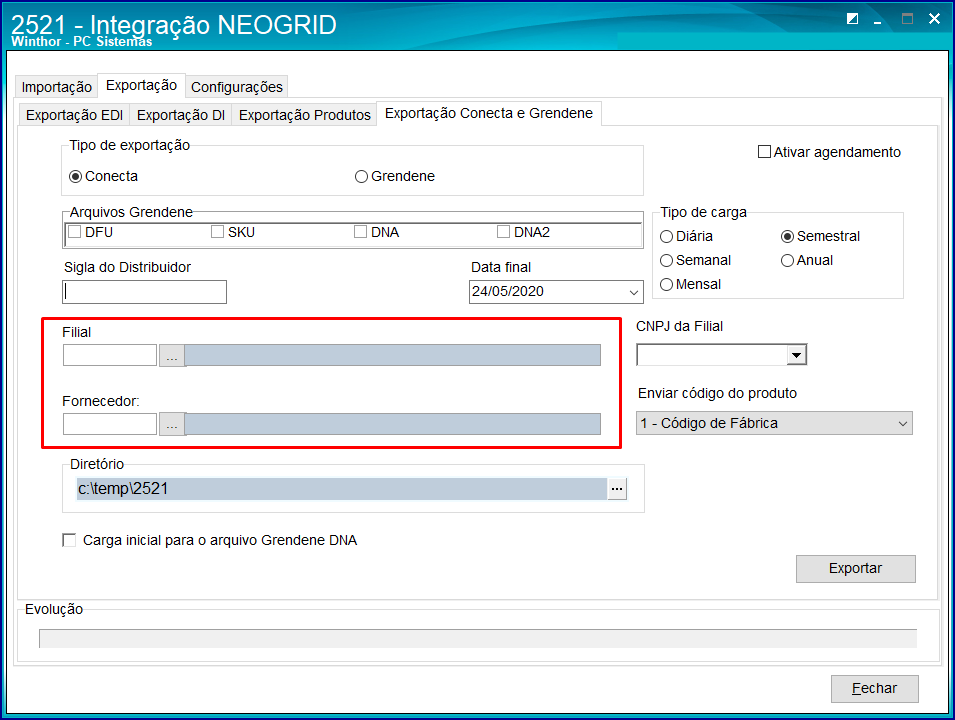Viewport: 955px width, 720px height.
Task: Open Fornecedor lookup ellipsis button
Action: tap(172, 425)
